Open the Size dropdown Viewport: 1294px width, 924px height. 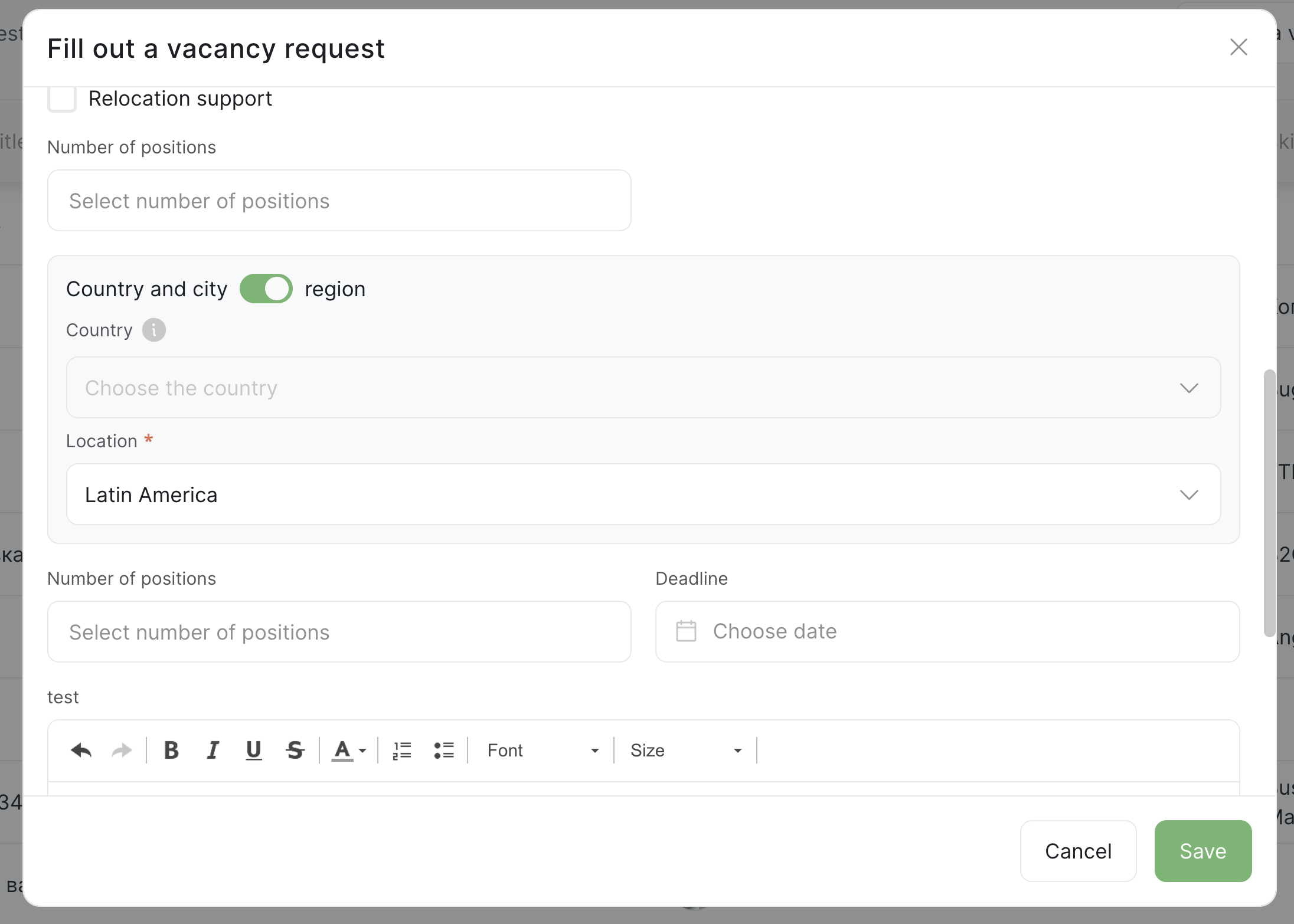(x=685, y=751)
